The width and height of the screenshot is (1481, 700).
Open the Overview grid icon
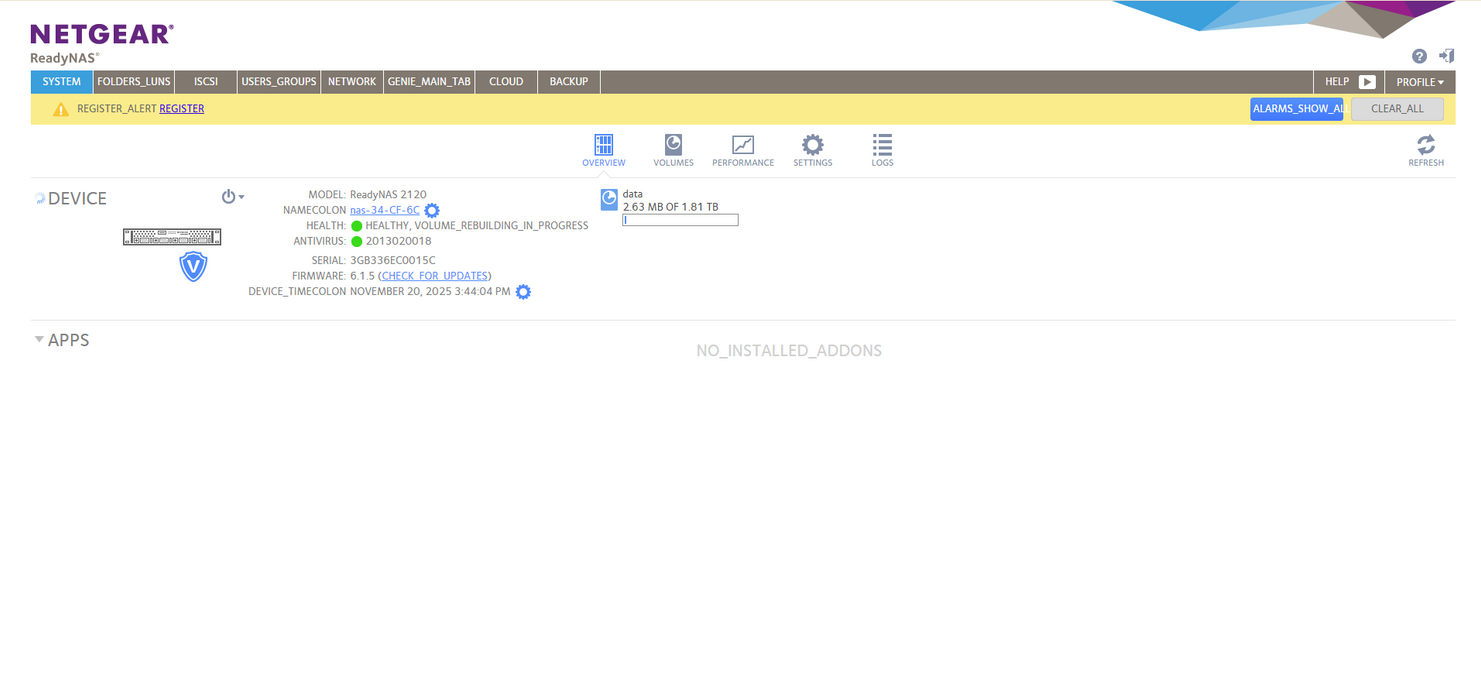point(603,145)
